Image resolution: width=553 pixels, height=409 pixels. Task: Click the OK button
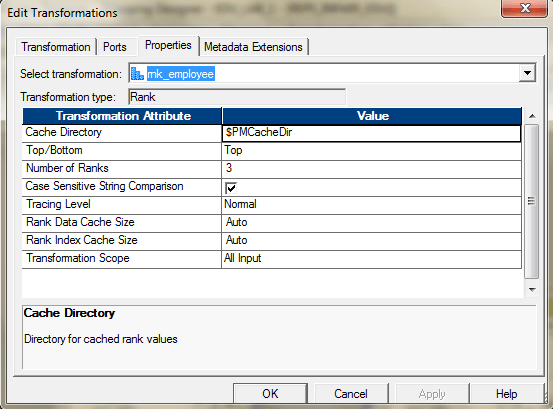(270, 393)
